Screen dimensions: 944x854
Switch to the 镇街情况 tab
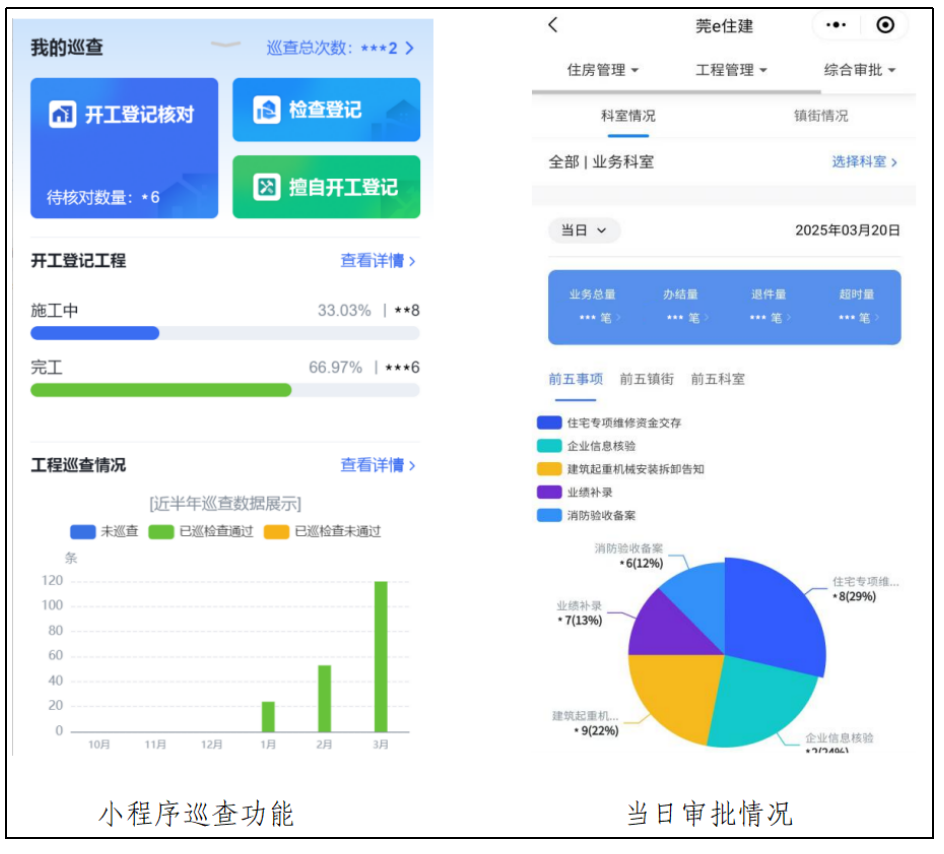pyautogui.click(x=821, y=116)
